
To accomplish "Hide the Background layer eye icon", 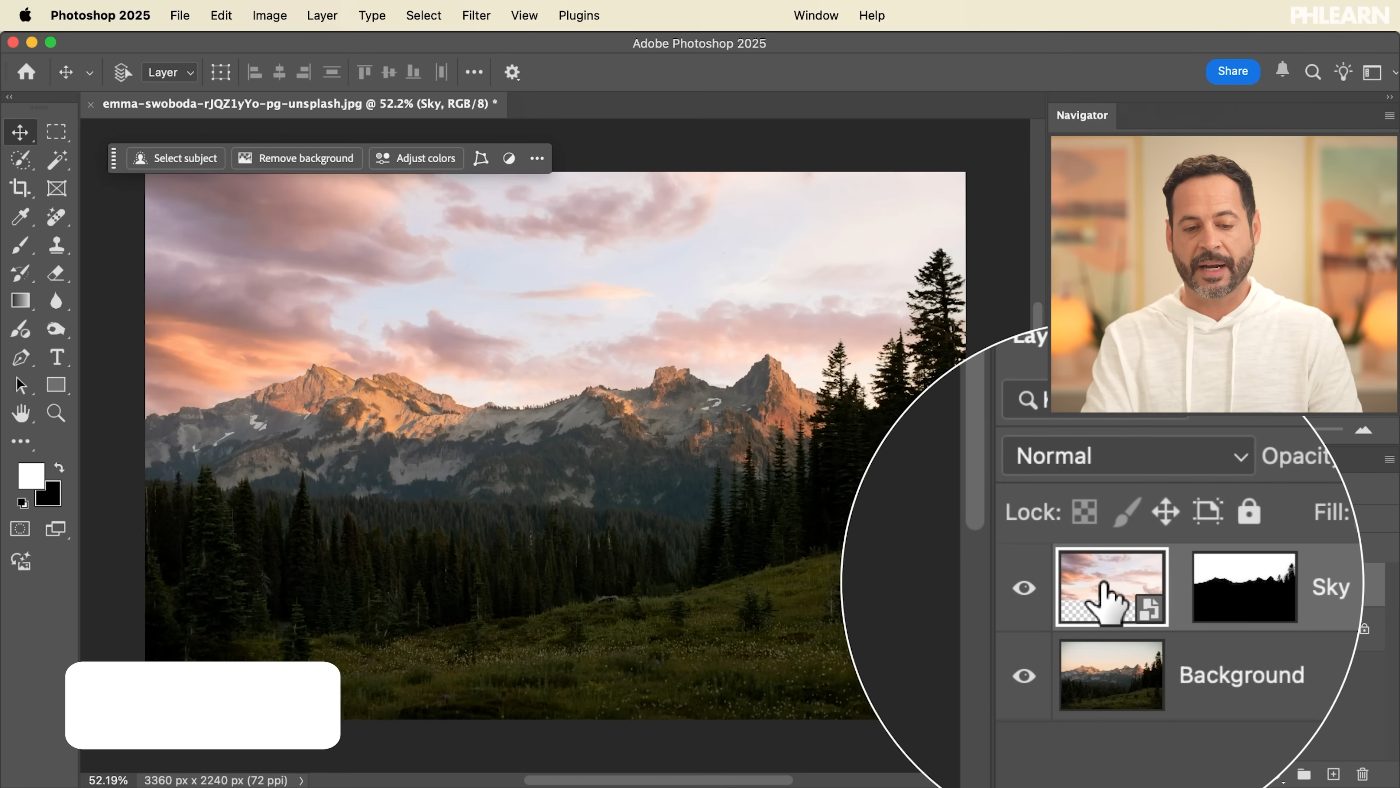I will point(1024,676).
